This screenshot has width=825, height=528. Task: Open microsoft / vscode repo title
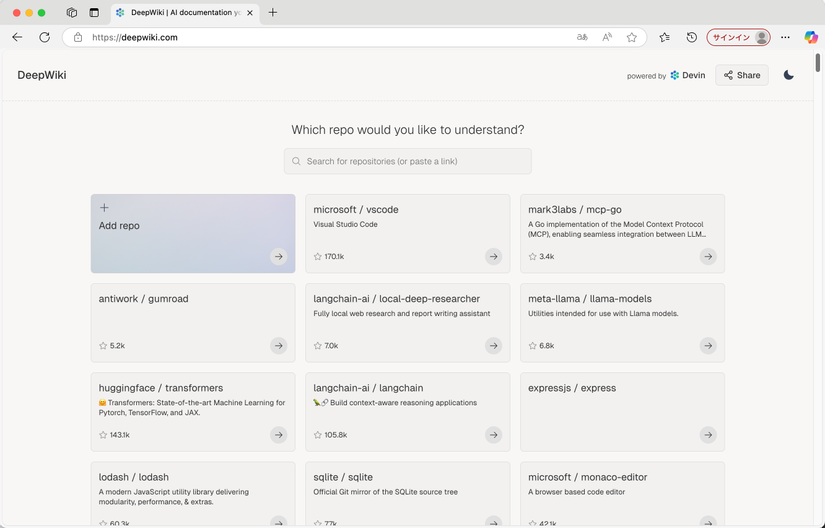tap(356, 210)
